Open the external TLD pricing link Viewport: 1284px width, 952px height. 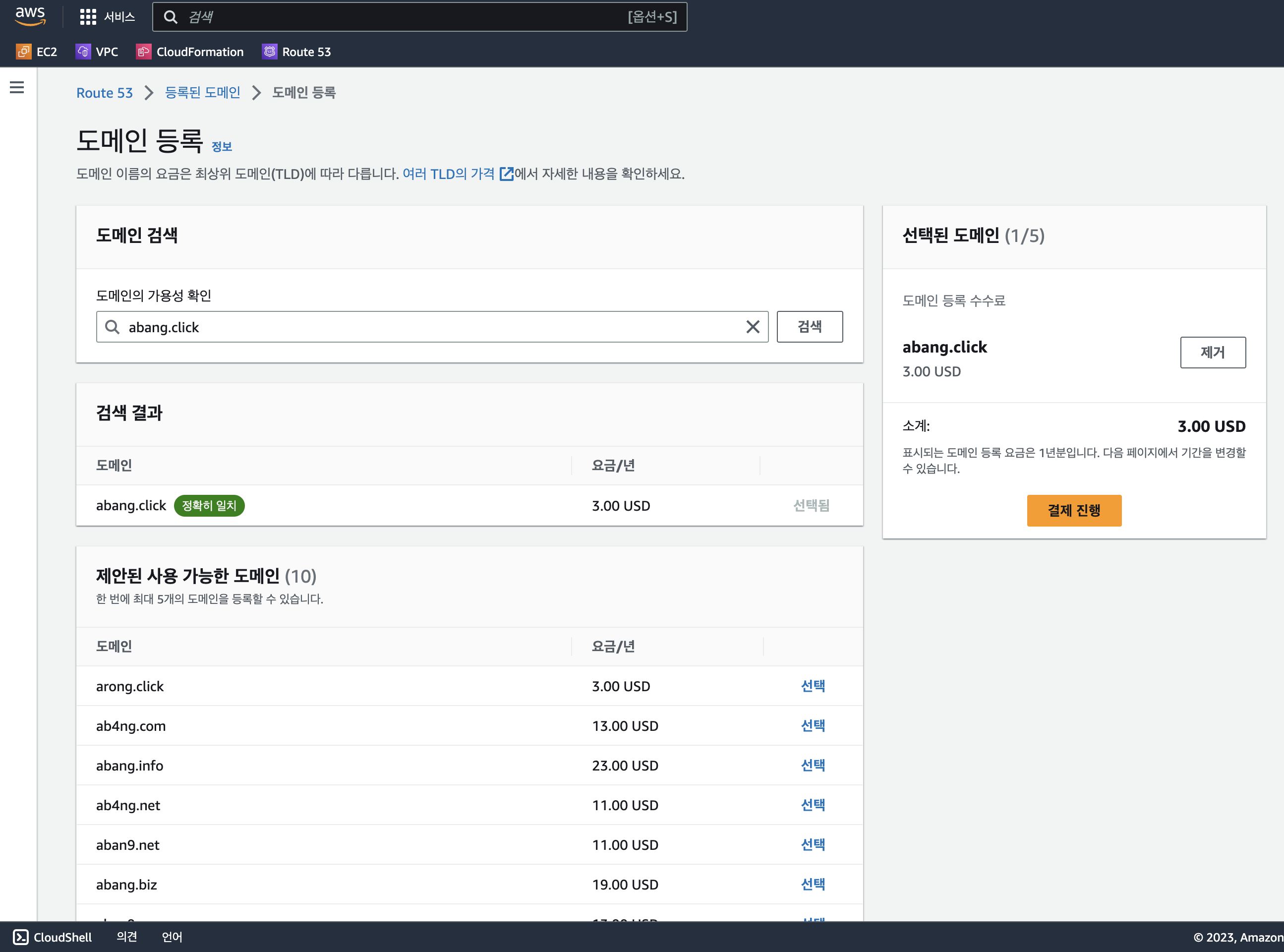458,174
